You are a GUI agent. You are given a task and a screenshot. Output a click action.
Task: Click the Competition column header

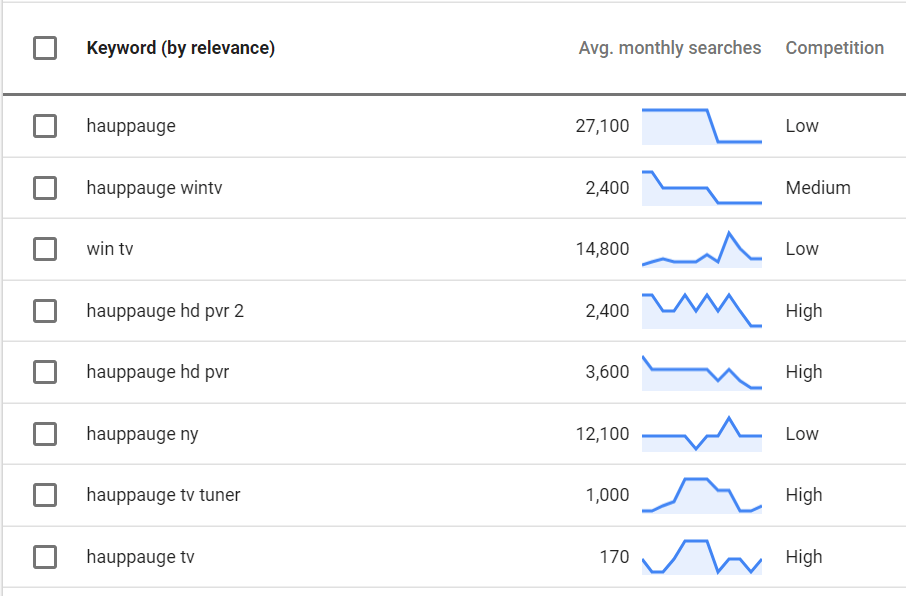click(834, 48)
